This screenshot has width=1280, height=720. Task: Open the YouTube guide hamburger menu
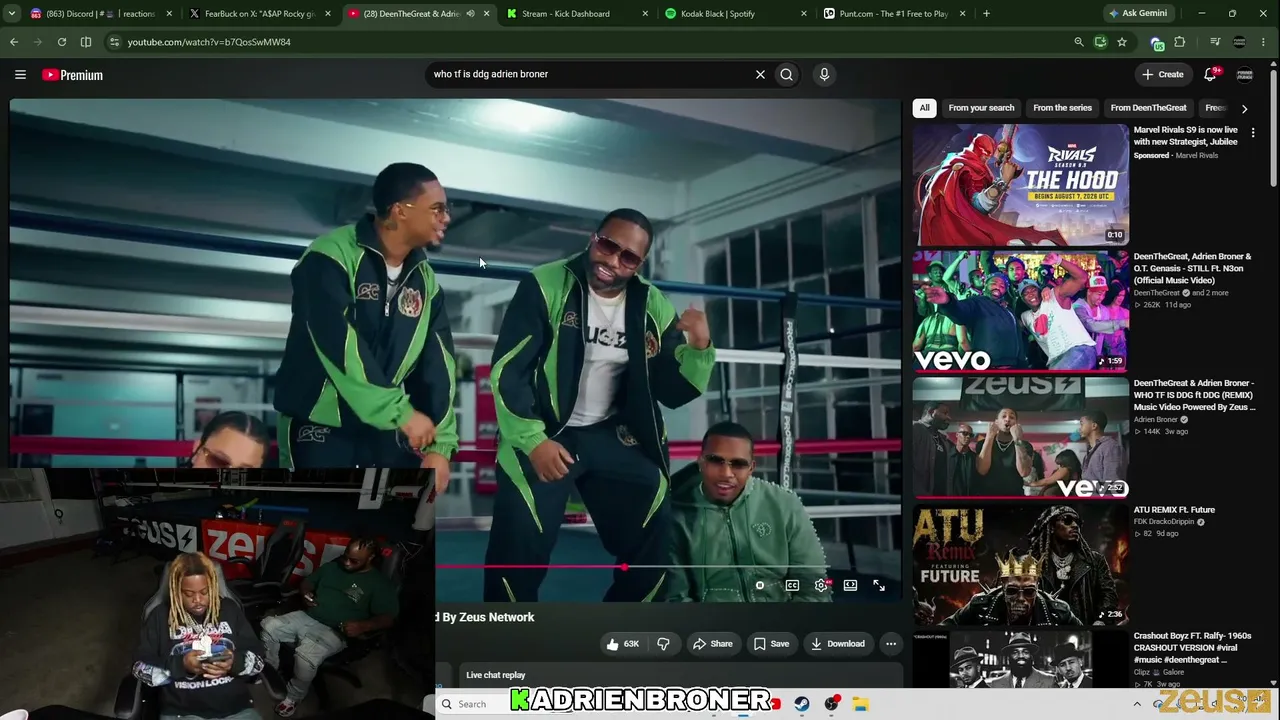click(20, 74)
